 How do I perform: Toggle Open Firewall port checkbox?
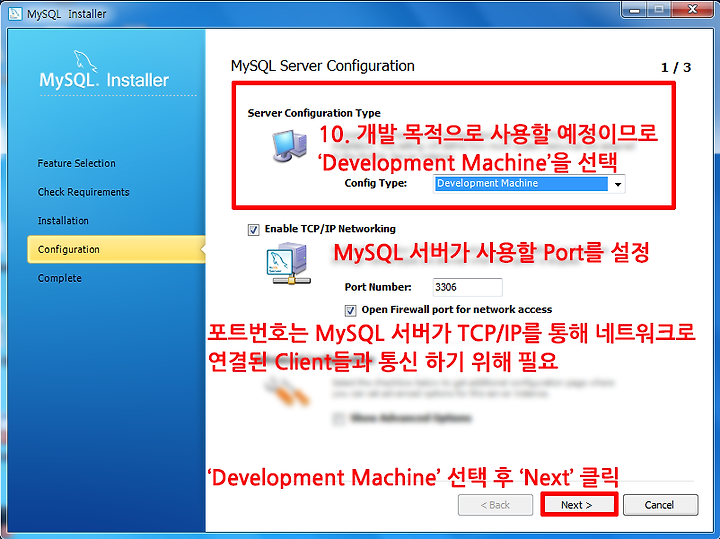click(x=350, y=310)
